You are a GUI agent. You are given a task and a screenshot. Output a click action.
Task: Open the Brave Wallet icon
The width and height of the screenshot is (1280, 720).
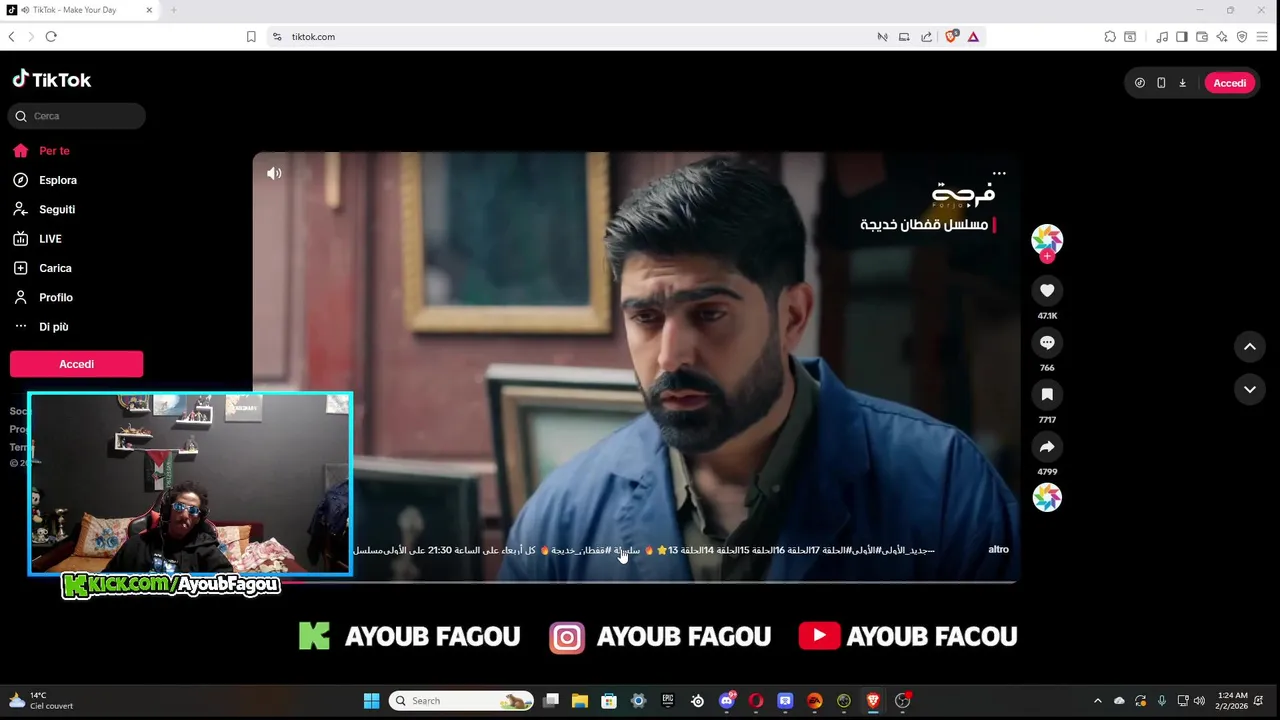[x=1201, y=36]
